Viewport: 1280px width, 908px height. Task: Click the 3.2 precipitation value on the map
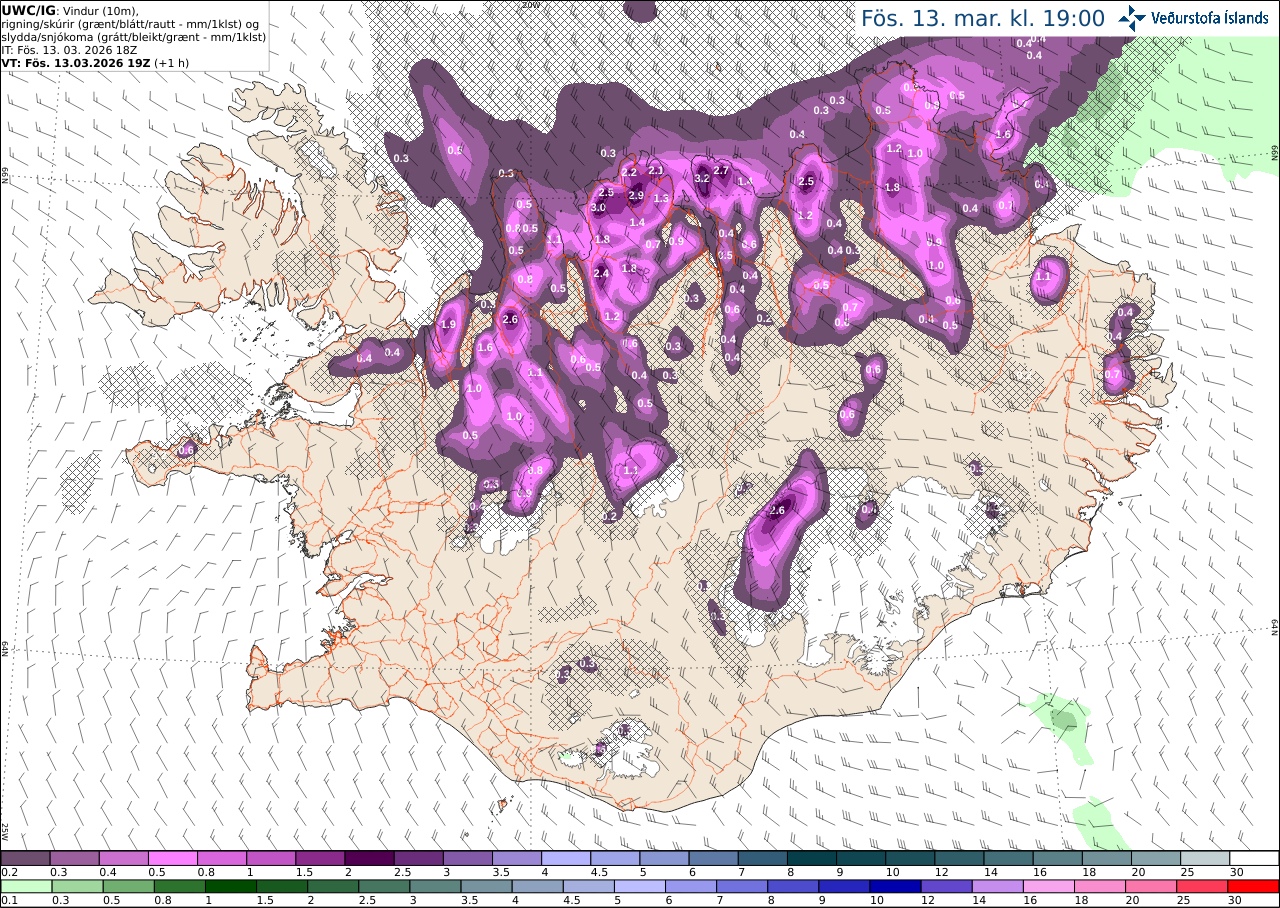(x=702, y=178)
